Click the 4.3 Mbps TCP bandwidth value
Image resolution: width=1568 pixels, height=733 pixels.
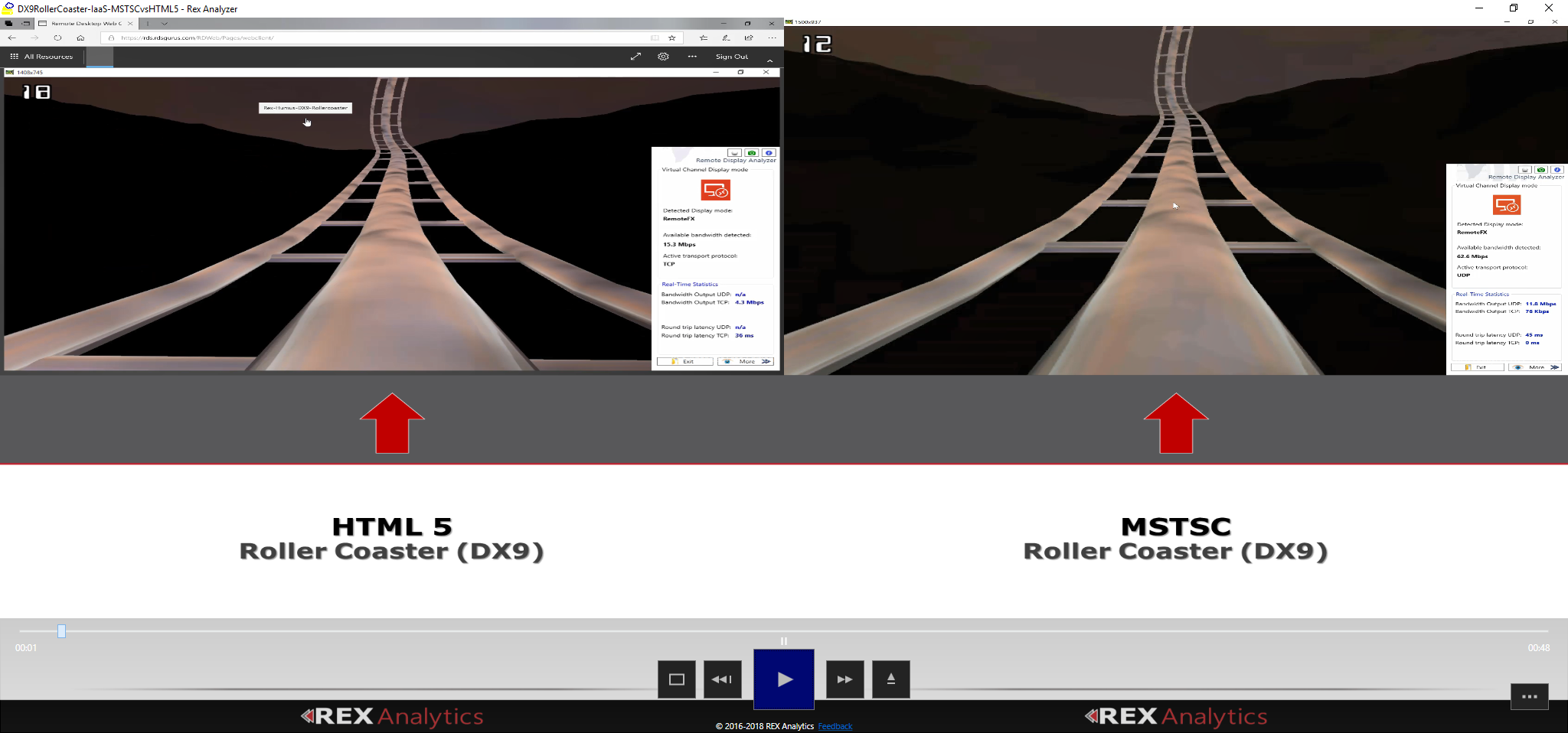pos(750,302)
